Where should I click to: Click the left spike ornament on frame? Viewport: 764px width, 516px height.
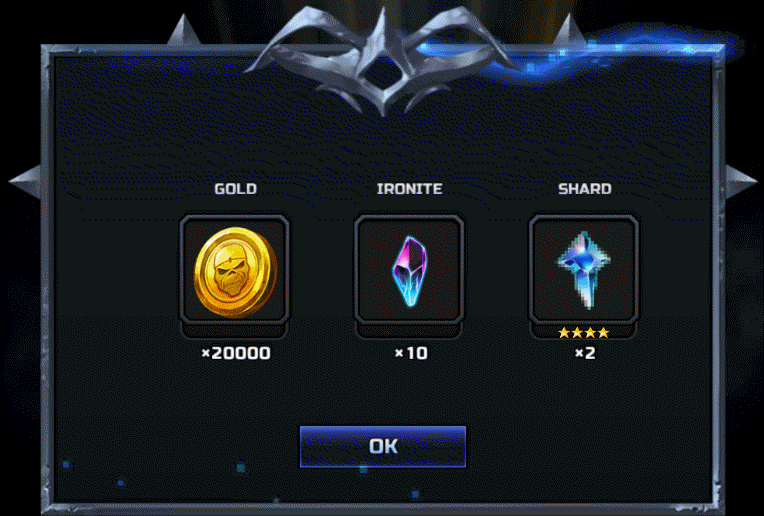click(x=25, y=182)
